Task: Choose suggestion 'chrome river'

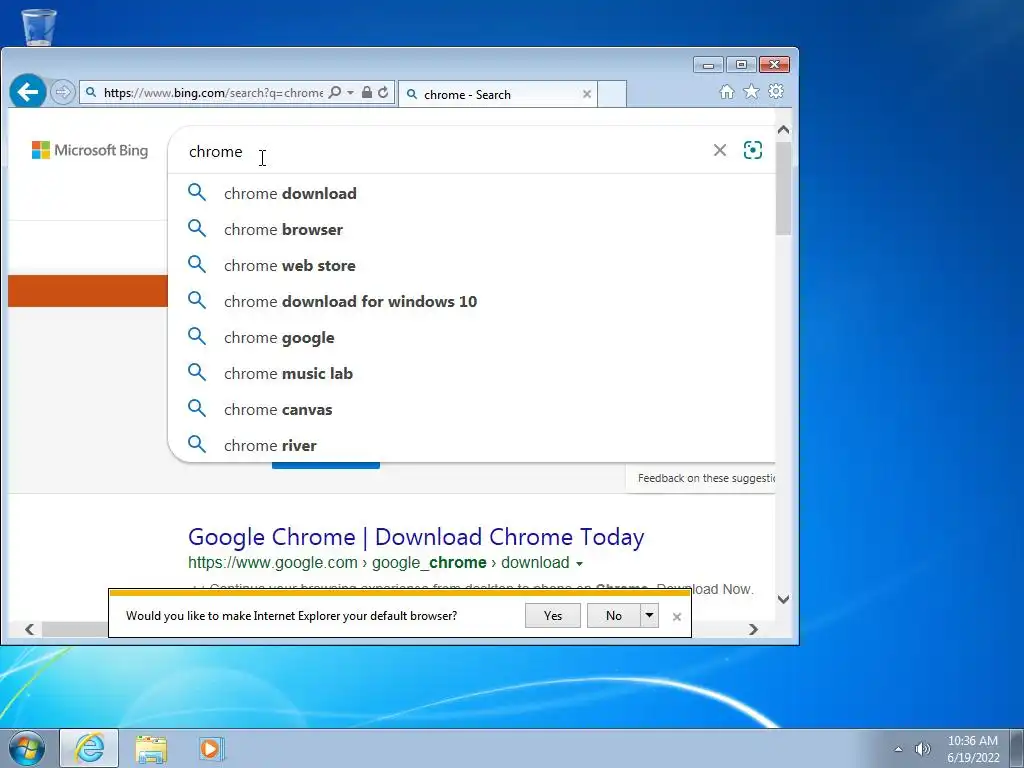Action: pyautogui.click(x=472, y=445)
